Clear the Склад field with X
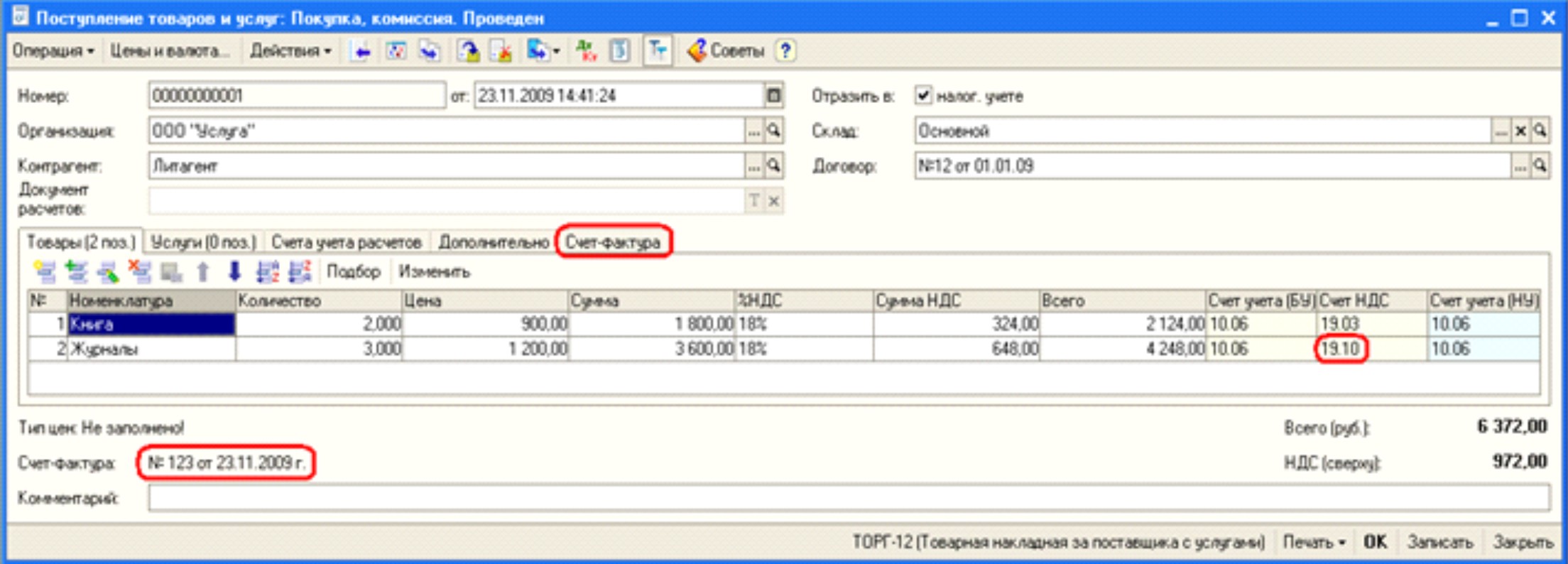Screen dimensions: 1568x564 pyautogui.click(x=1520, y=131)
